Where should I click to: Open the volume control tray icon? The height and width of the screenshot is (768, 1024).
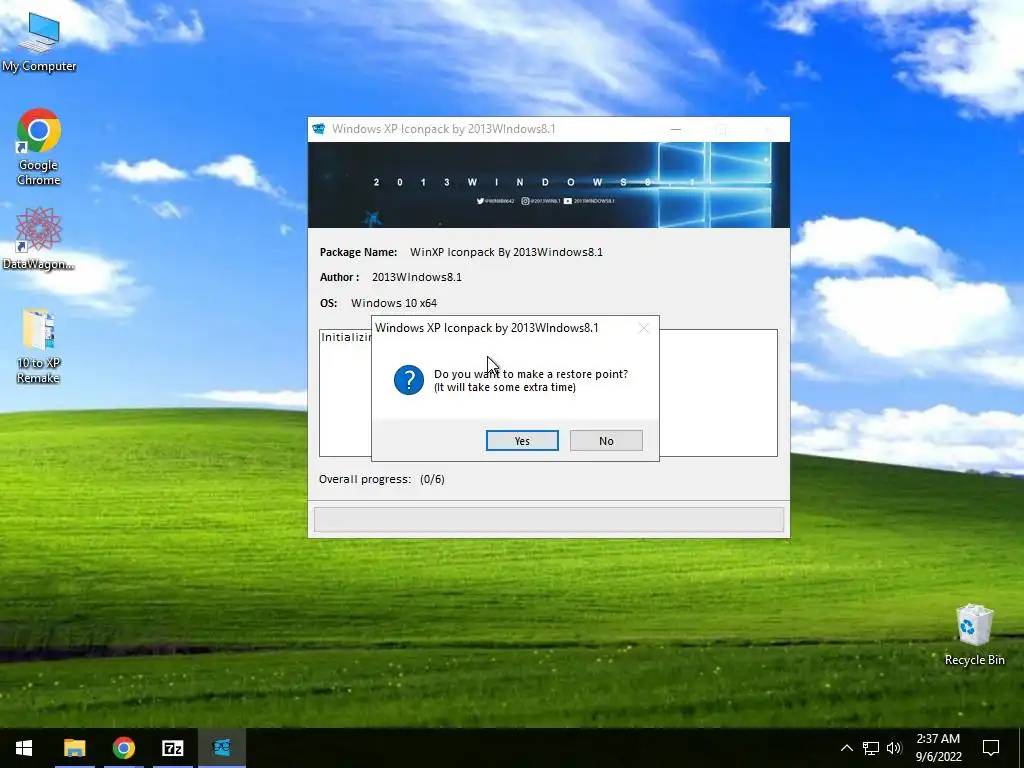pos(894,748)
